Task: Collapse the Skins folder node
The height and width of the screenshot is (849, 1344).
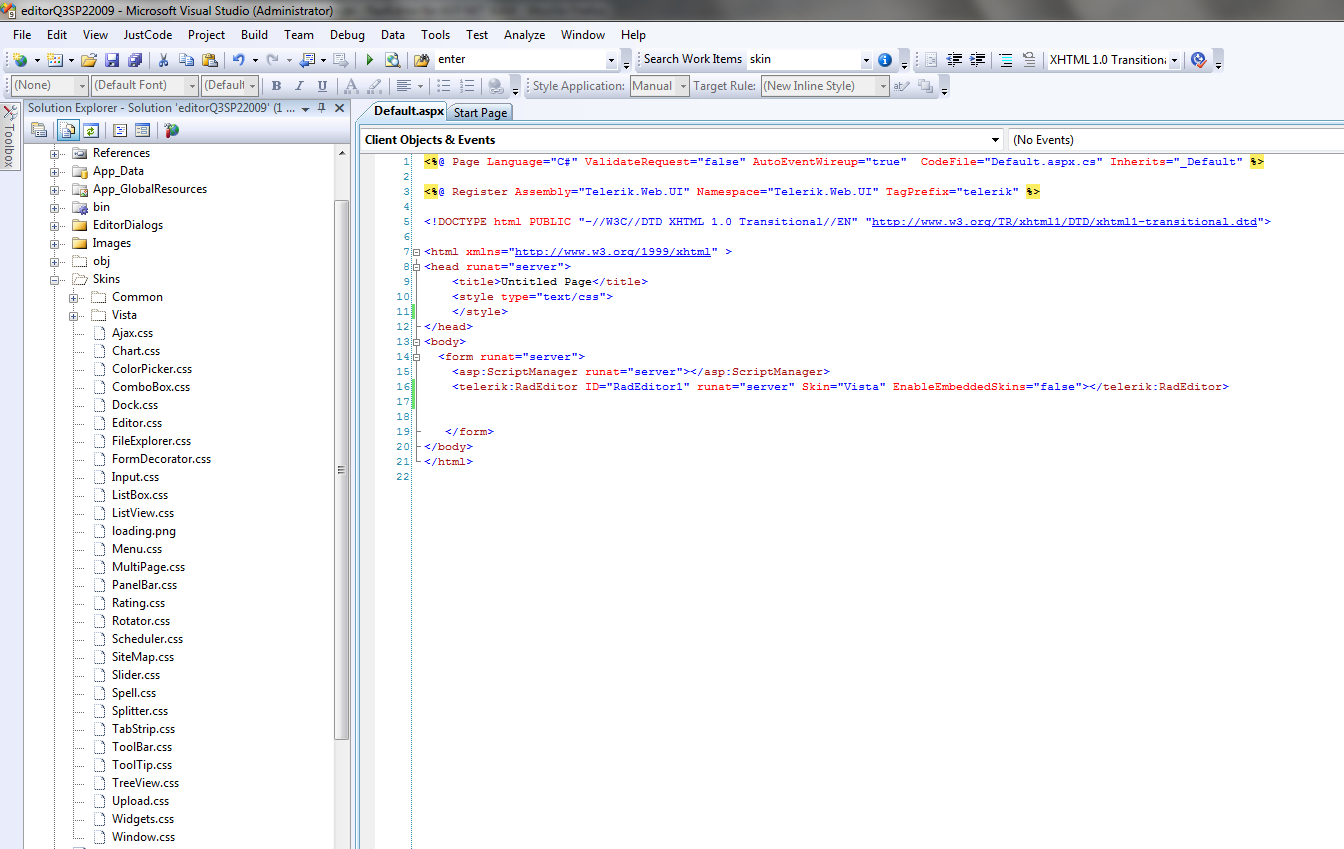Action: 55,279
